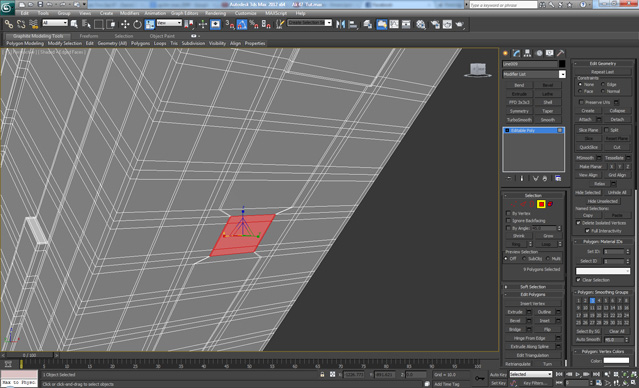This screenshot has height=388, width=639.
Task: Jump with Go to Start button
Action: 559,374
